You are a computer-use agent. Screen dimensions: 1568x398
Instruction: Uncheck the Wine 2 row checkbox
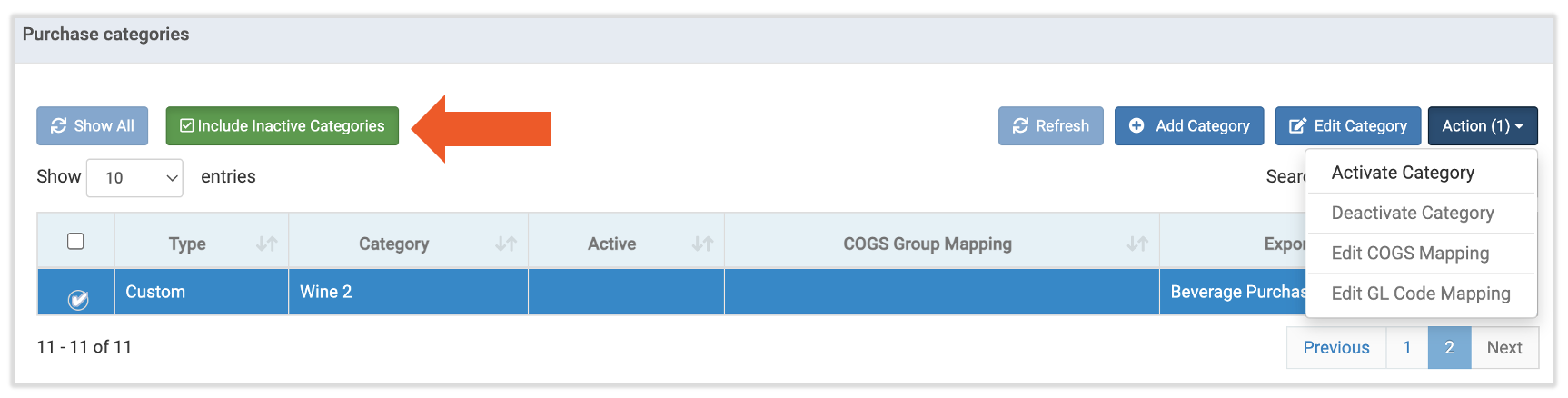click(78, 299)
